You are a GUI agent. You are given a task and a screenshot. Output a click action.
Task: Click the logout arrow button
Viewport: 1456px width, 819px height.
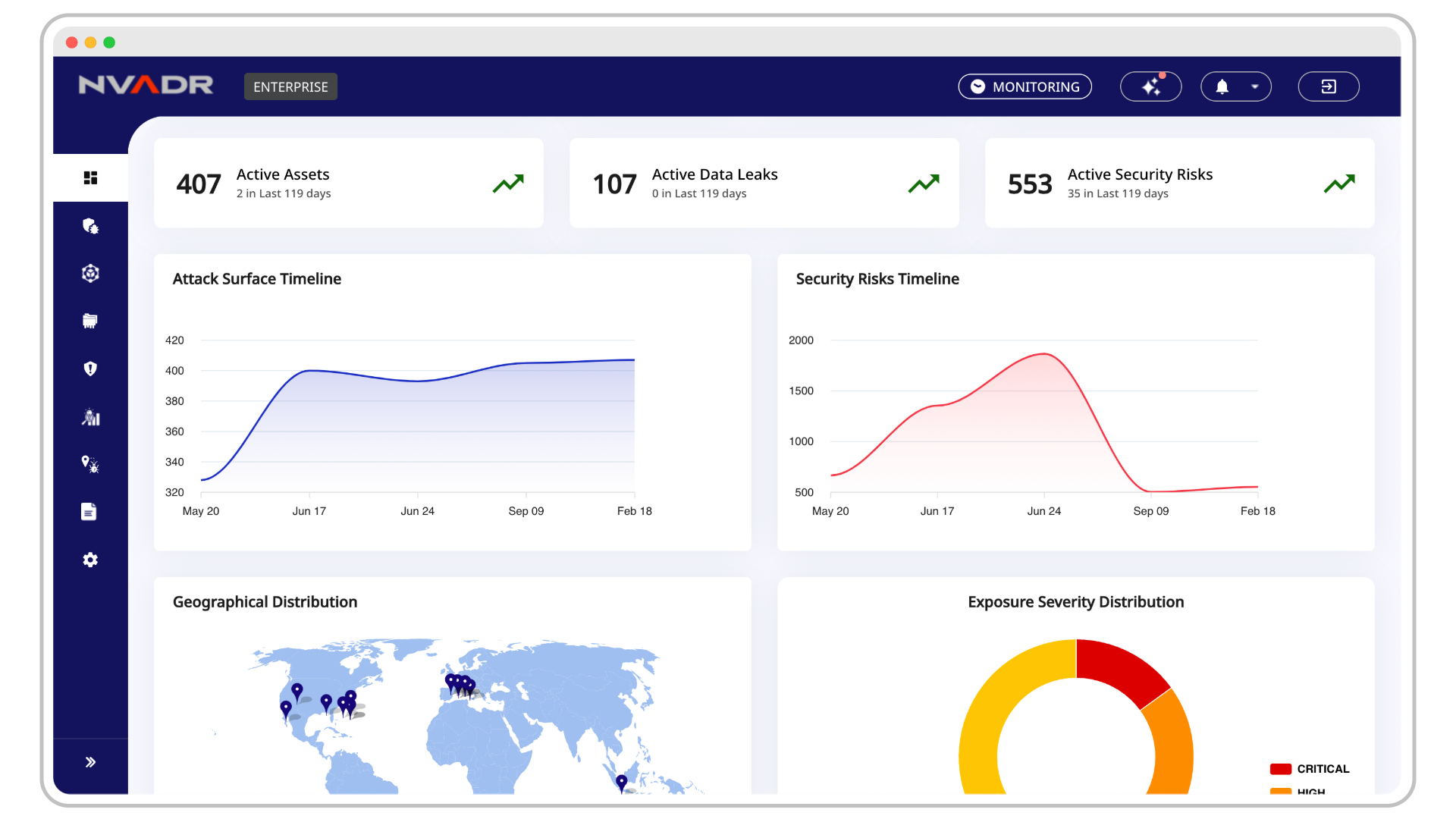(x=1328, y=86)
